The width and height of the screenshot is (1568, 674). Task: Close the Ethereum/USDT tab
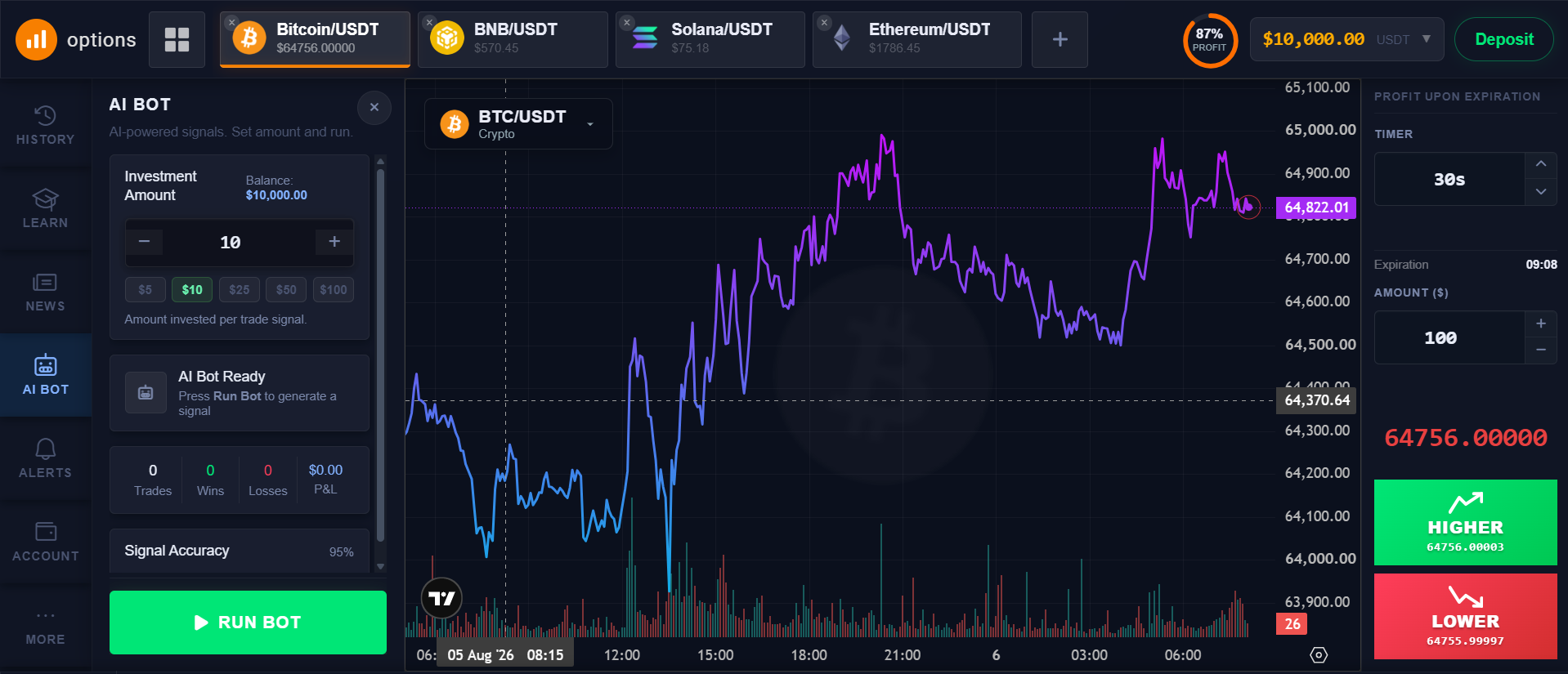[824, 22]
